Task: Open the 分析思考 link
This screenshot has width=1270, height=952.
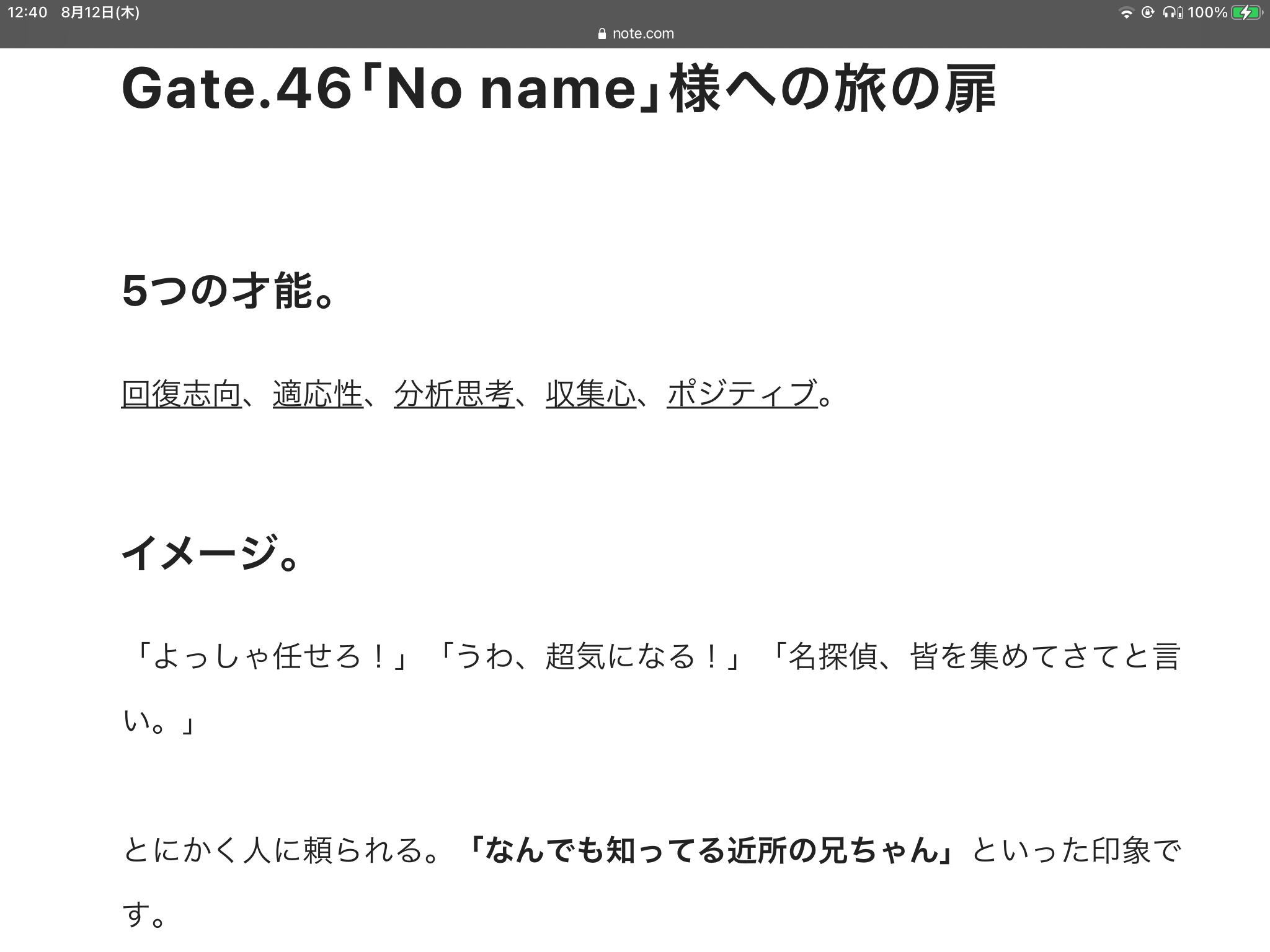Action: (455, 394)
